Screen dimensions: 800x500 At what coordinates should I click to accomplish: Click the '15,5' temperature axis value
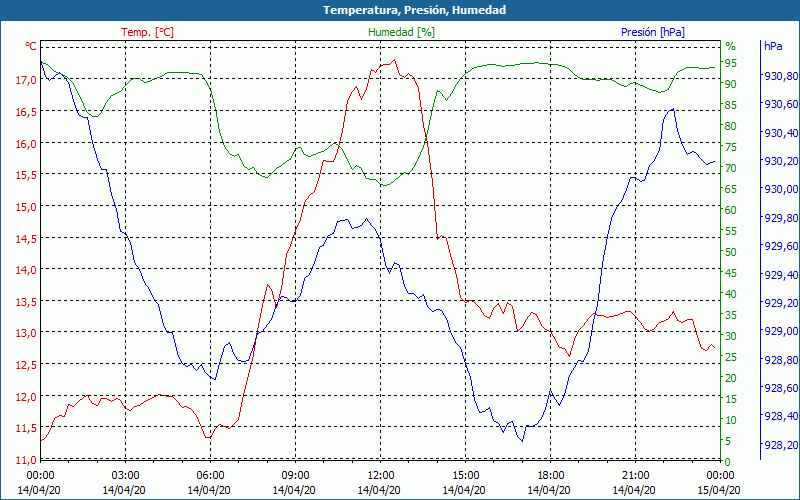coord(28,175)
